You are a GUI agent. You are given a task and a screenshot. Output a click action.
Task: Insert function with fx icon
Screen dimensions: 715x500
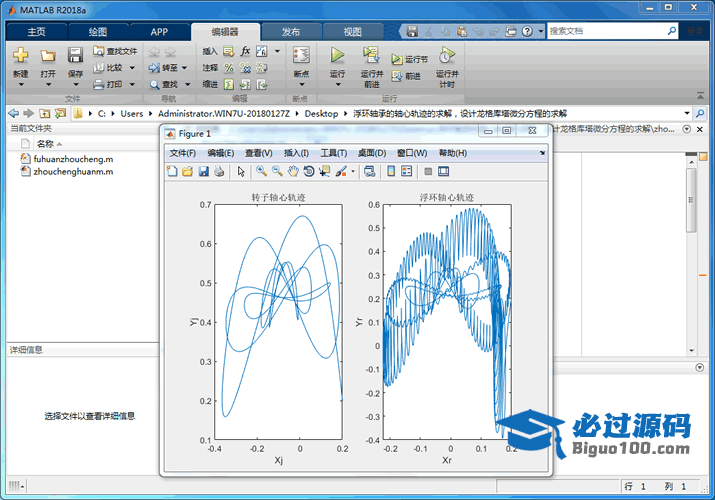coord(245,51)
